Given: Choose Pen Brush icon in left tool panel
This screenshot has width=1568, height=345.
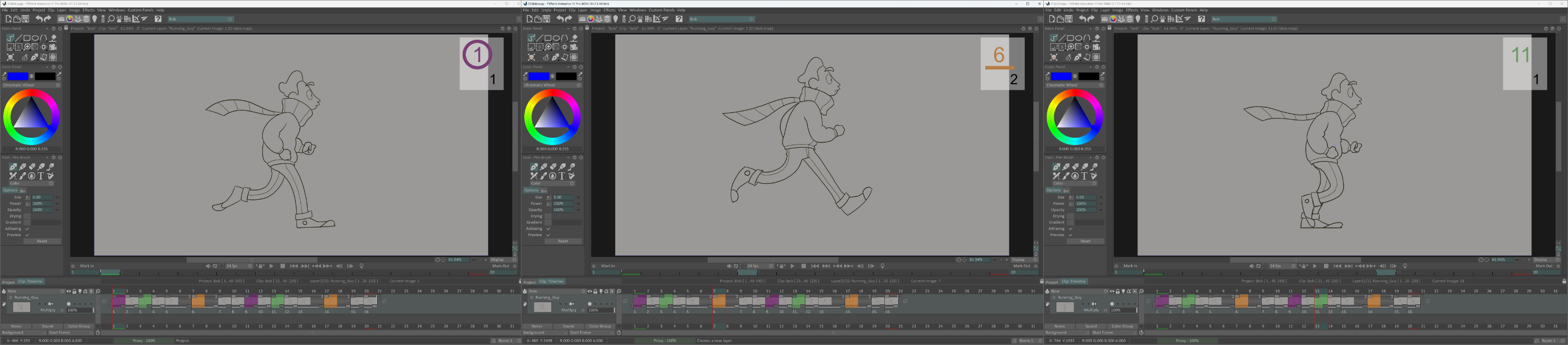Looking at the screenshot, I should [x=13, y=166].
